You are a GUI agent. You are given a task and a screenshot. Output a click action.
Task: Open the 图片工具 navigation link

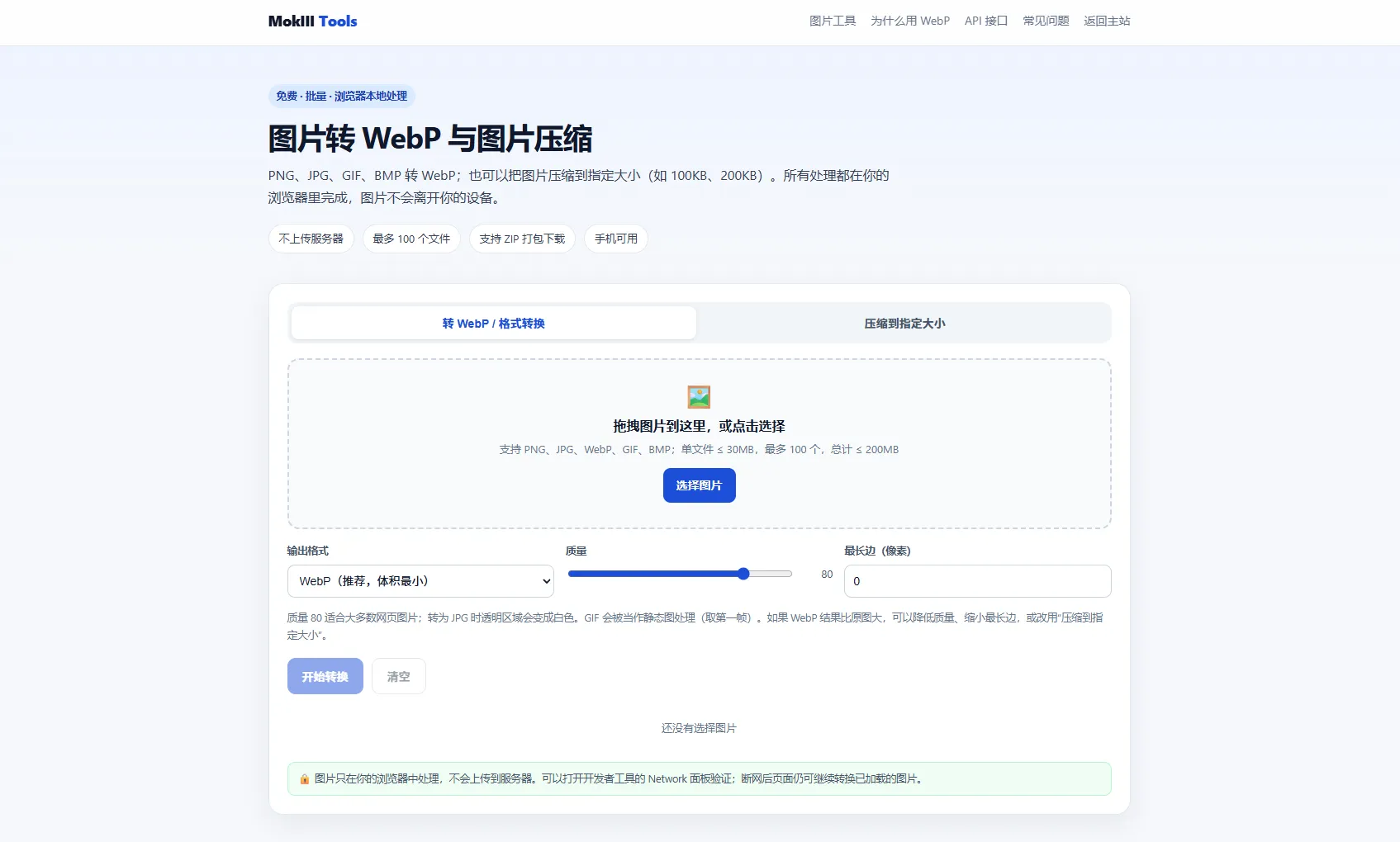click(x=833, y=21)
